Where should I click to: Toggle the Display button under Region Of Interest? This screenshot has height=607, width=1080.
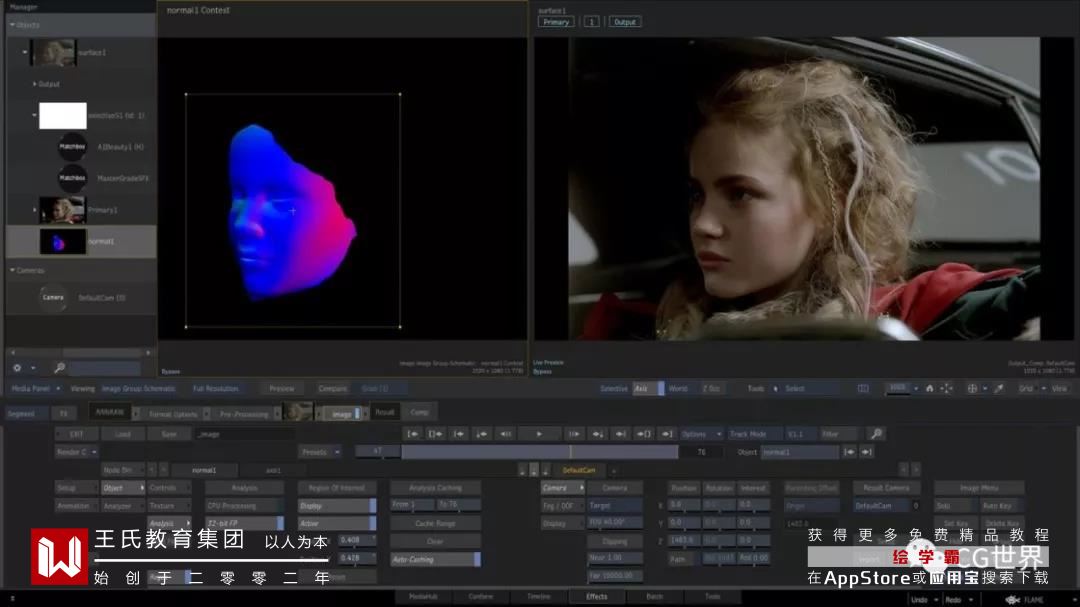(x=337, y=506)
